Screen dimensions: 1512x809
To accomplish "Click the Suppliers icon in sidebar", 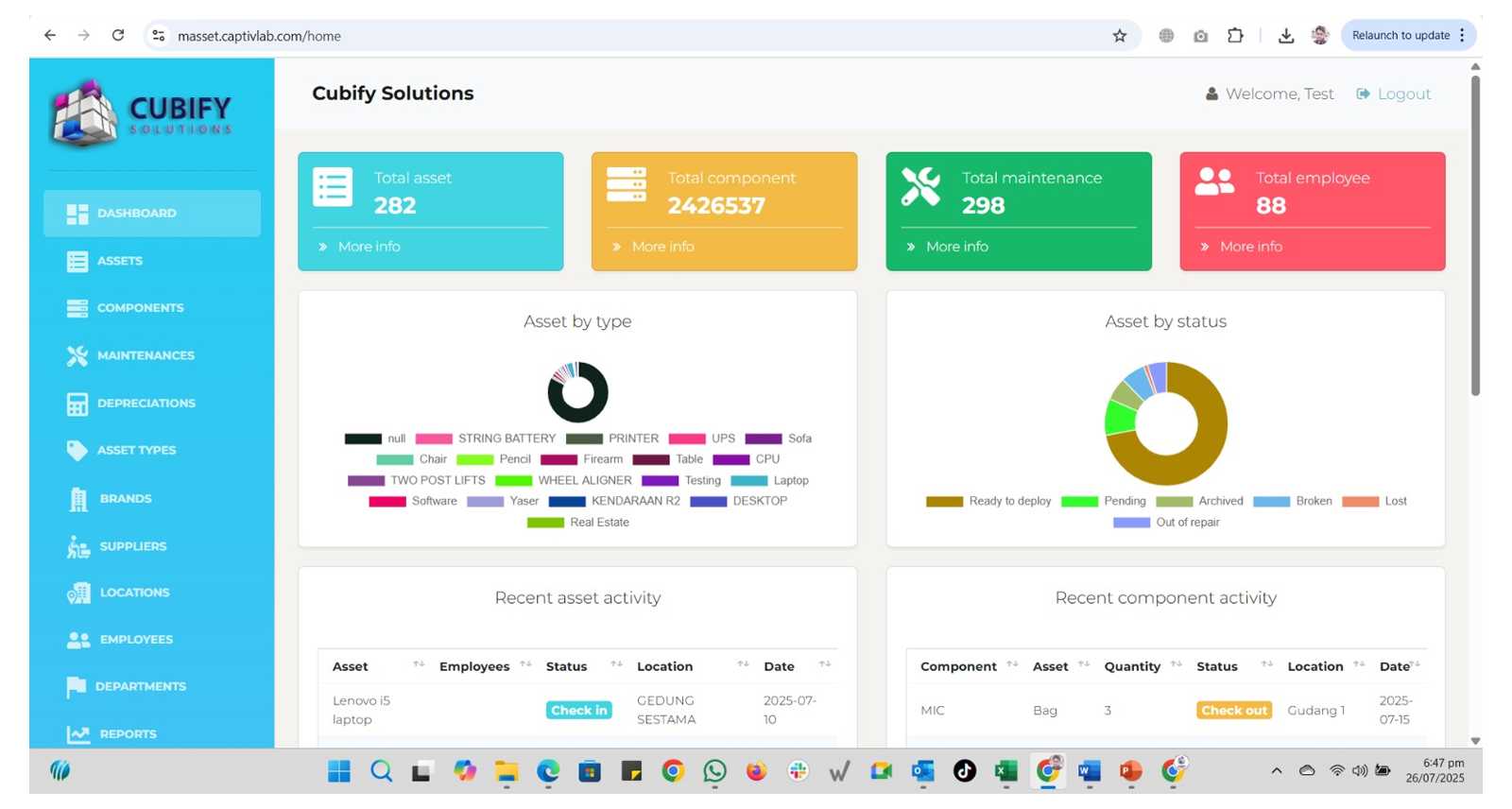I will pos(78,547).
